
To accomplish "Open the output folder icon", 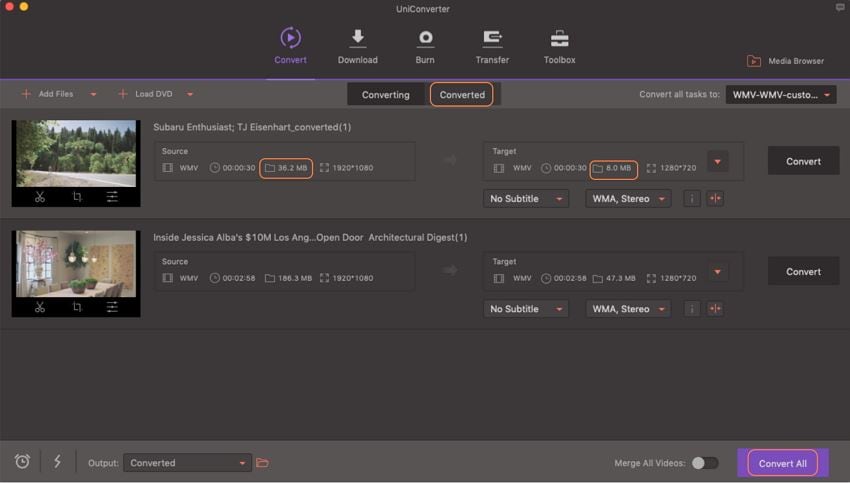I will click(x=262, y=463).
